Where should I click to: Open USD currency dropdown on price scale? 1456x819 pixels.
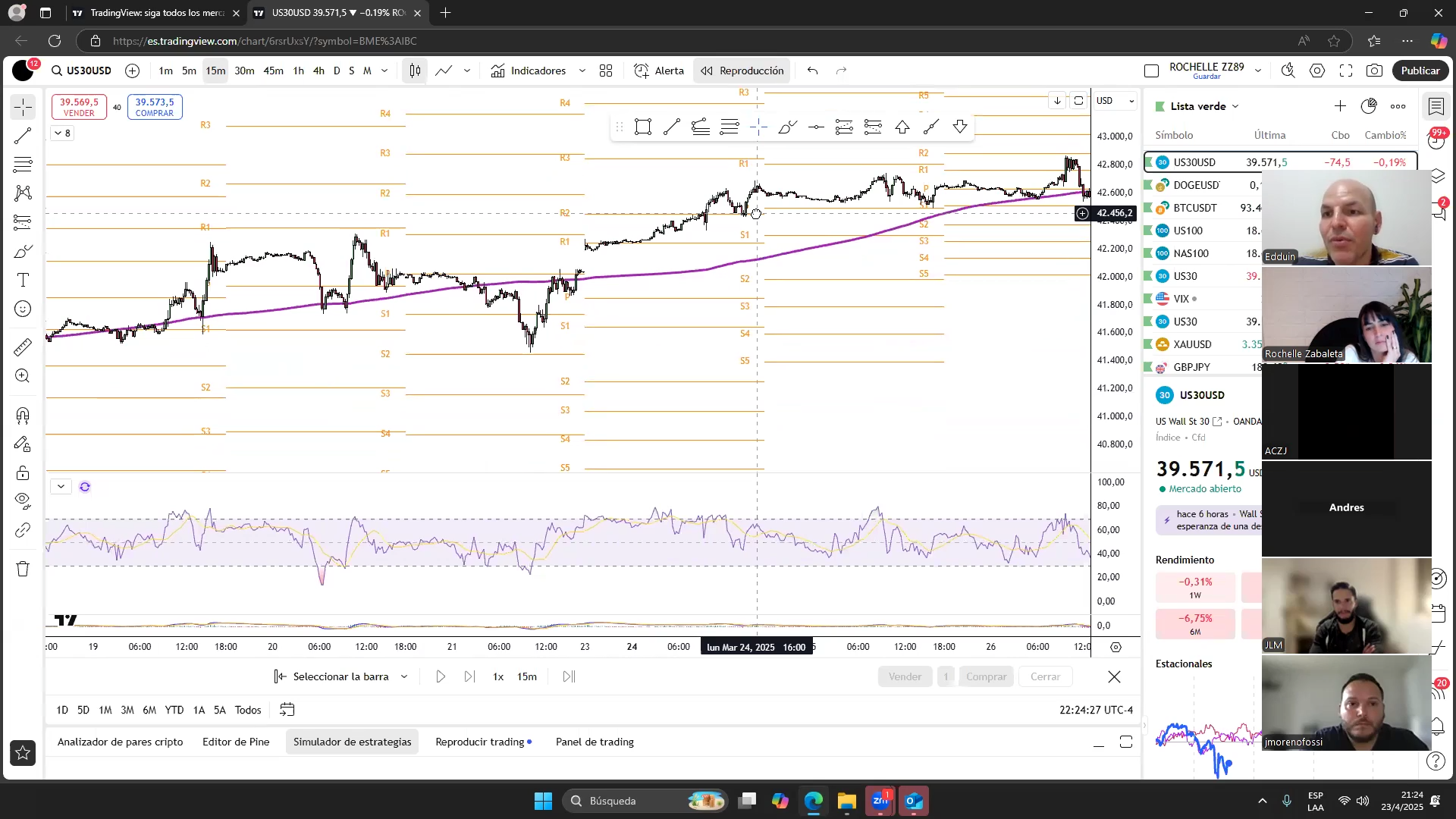pos(1116,101)
